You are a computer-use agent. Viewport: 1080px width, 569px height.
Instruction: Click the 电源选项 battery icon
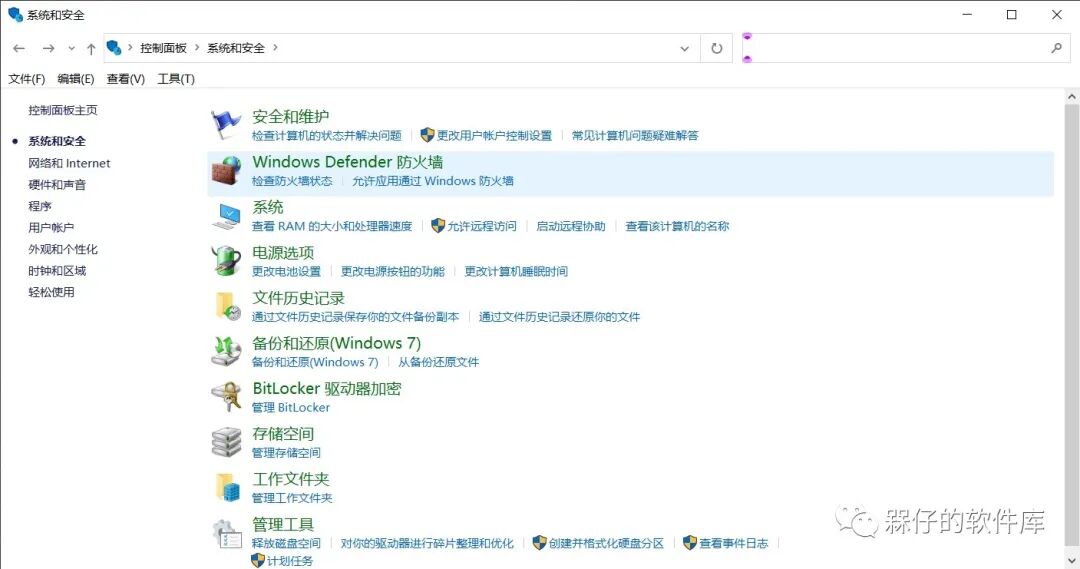(226, 261)
